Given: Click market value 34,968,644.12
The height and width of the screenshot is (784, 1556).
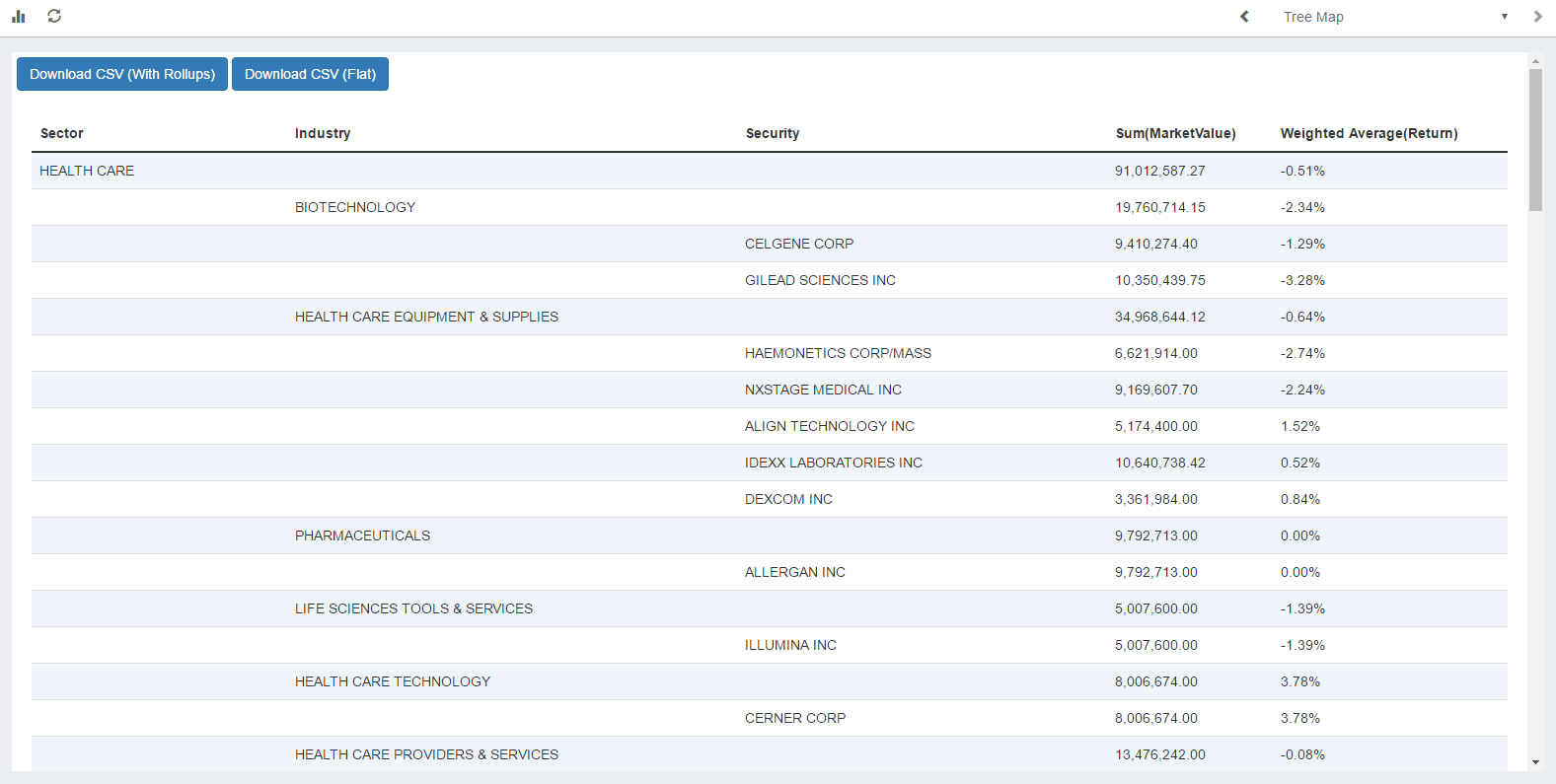Looking at the screenshot, I should (x=1160, y=317).
